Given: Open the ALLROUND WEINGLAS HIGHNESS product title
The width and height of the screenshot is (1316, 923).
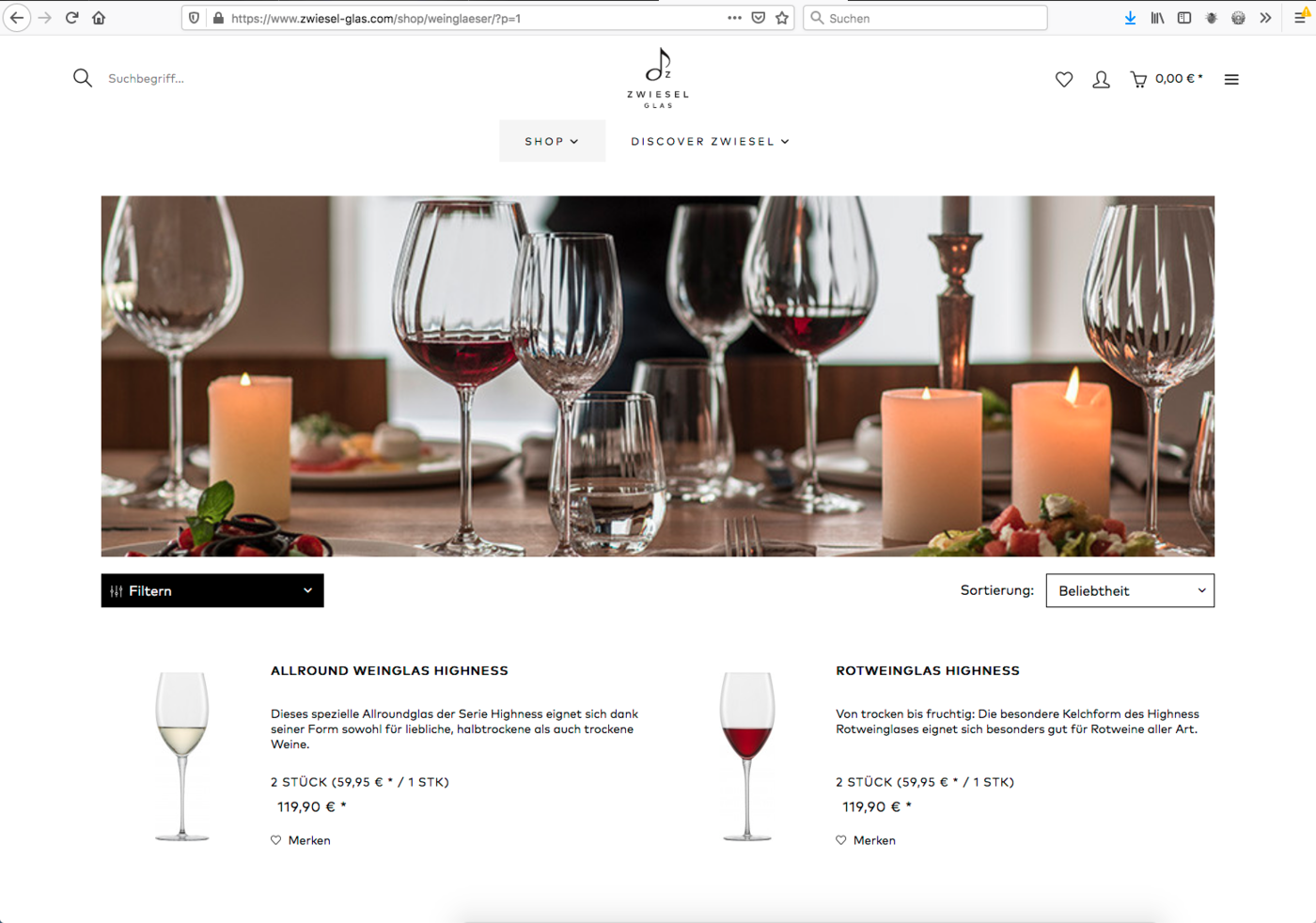Looking at the screenshot, I should [389, 670].
